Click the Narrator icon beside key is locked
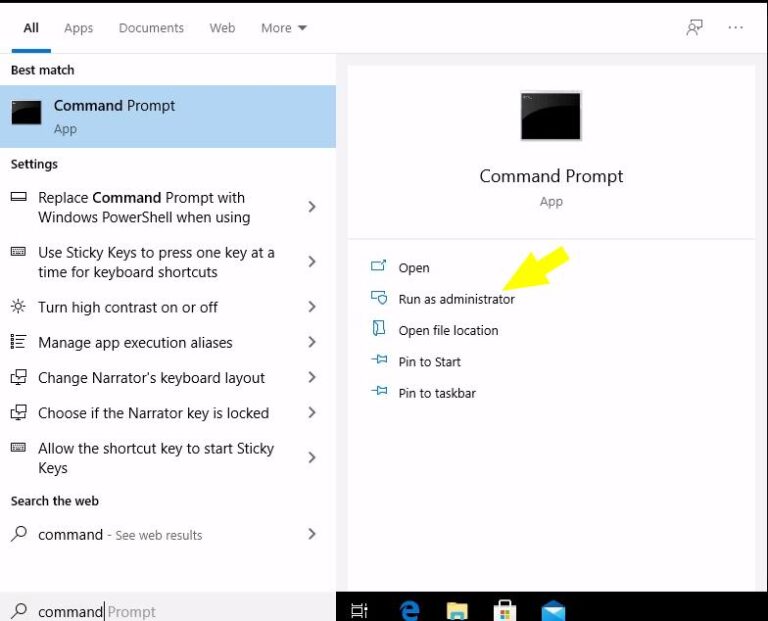 click(x=18, y=412)
